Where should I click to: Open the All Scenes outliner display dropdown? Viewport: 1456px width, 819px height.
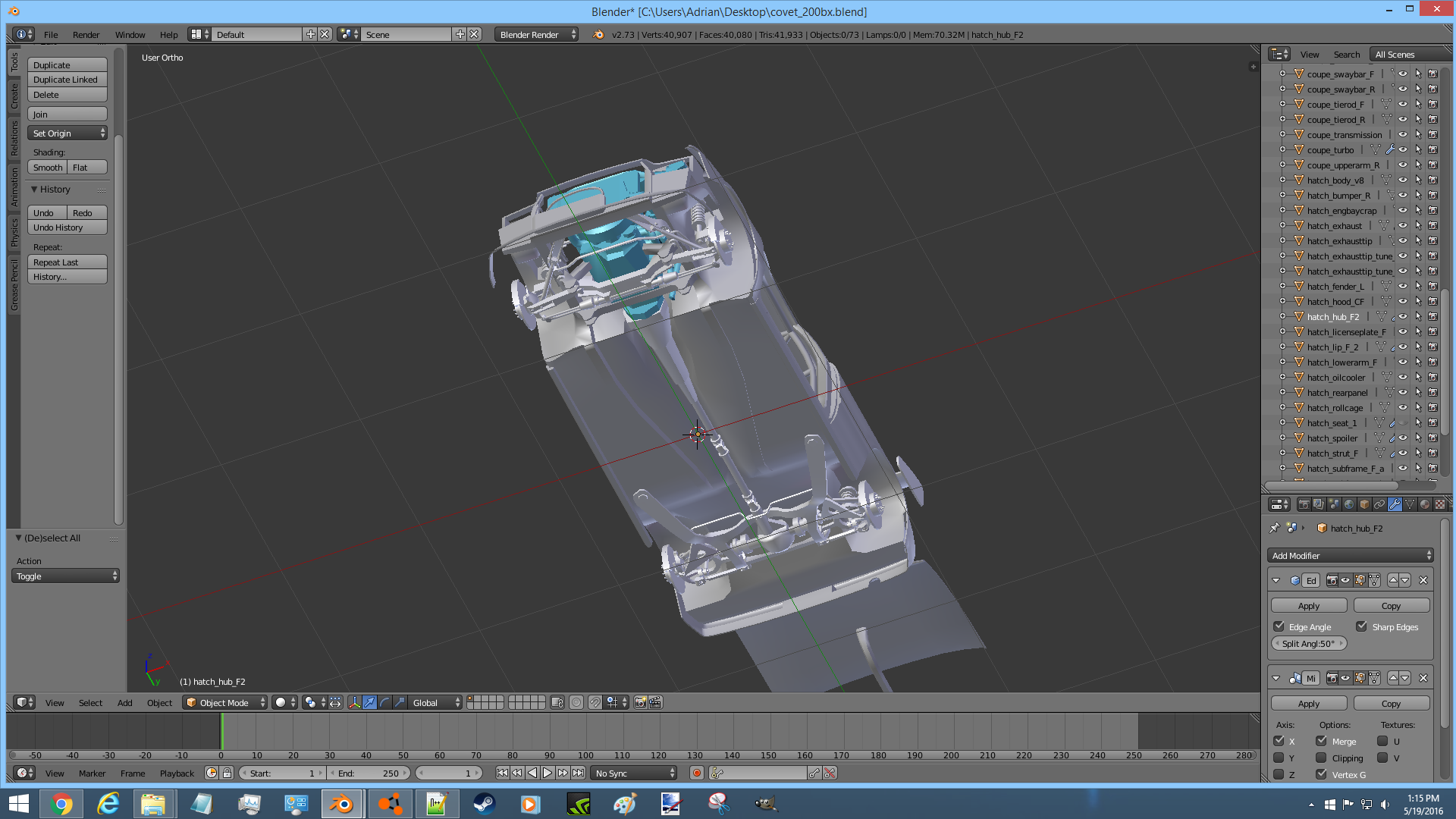(1410, 55)
